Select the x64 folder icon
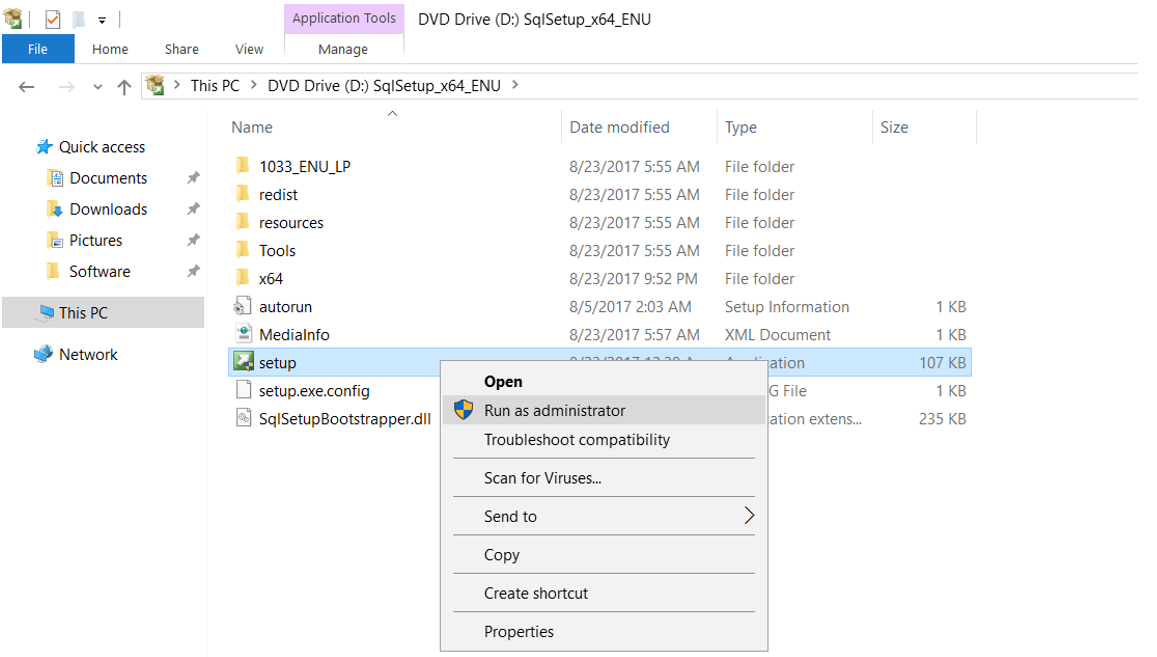The image size is (1157, 657). [243, 278]
